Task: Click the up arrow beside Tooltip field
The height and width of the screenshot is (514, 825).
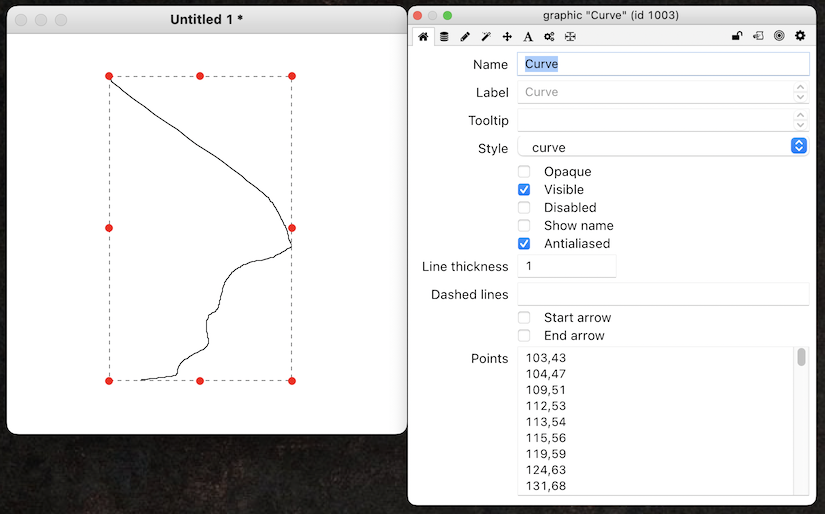Action: click(800, 115)
